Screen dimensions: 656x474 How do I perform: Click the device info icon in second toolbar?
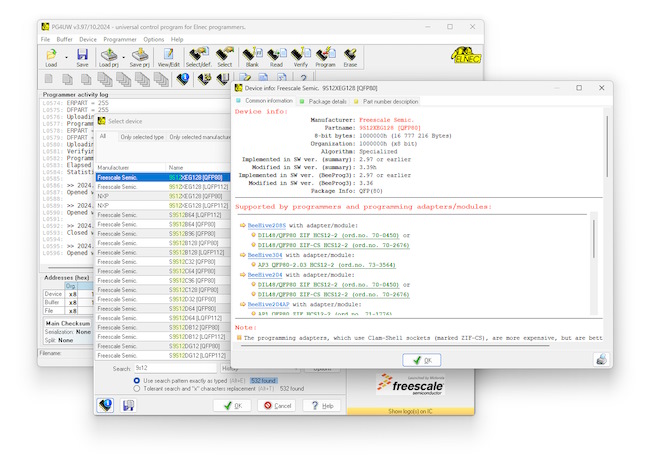pyautogui.click(x=183, y=78)
